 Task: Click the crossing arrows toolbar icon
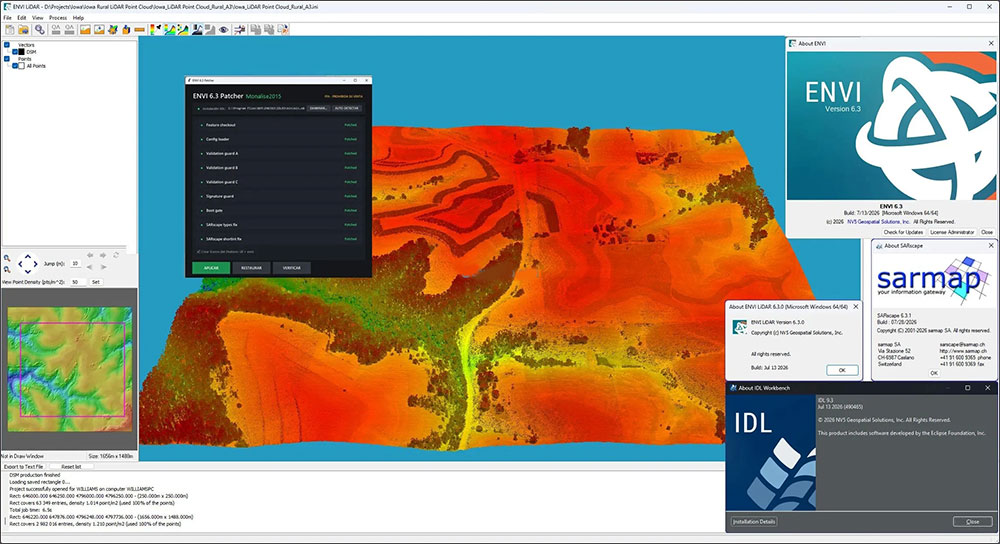pyautogui.click(x=240, y=29)
